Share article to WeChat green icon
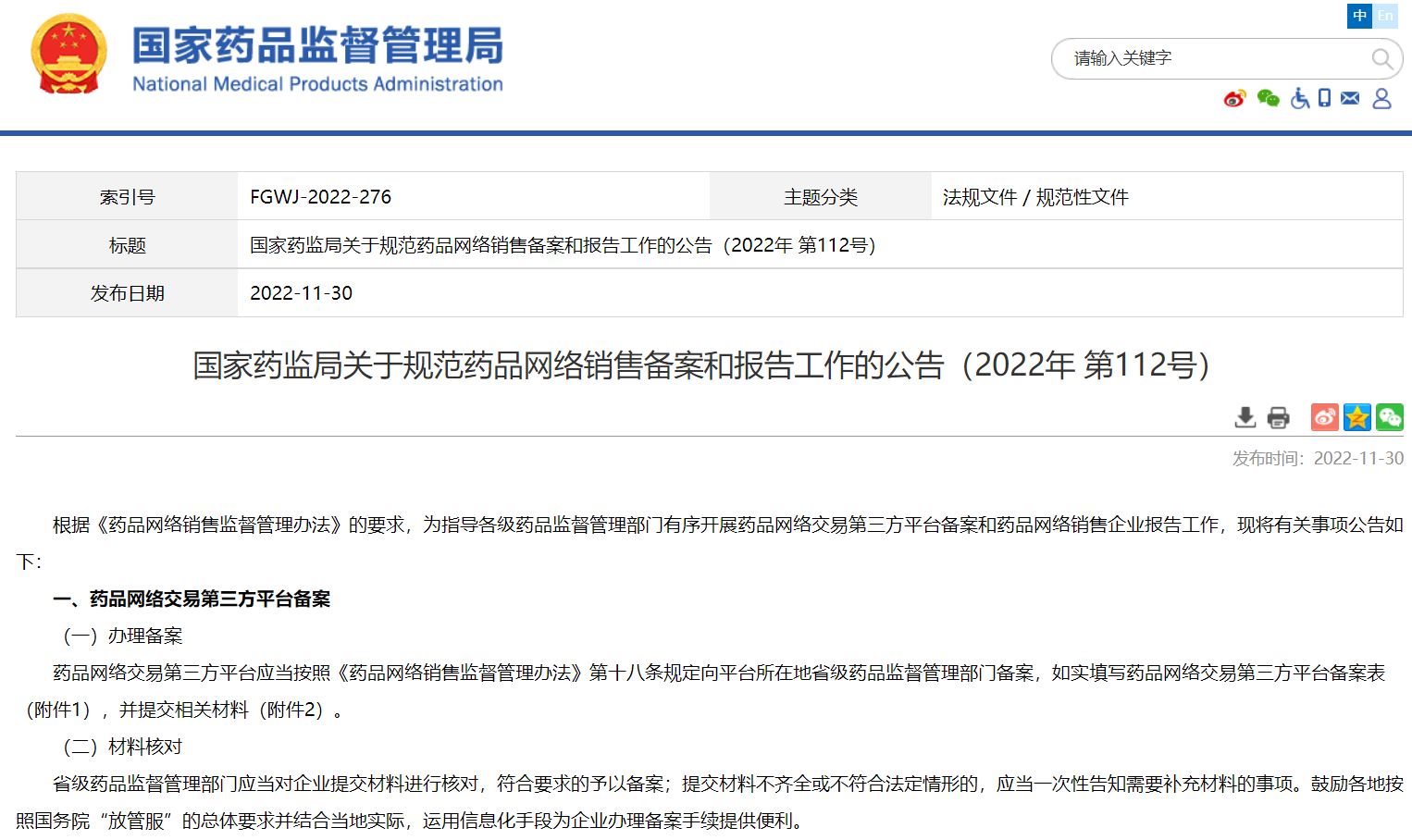 point(1389,417)
